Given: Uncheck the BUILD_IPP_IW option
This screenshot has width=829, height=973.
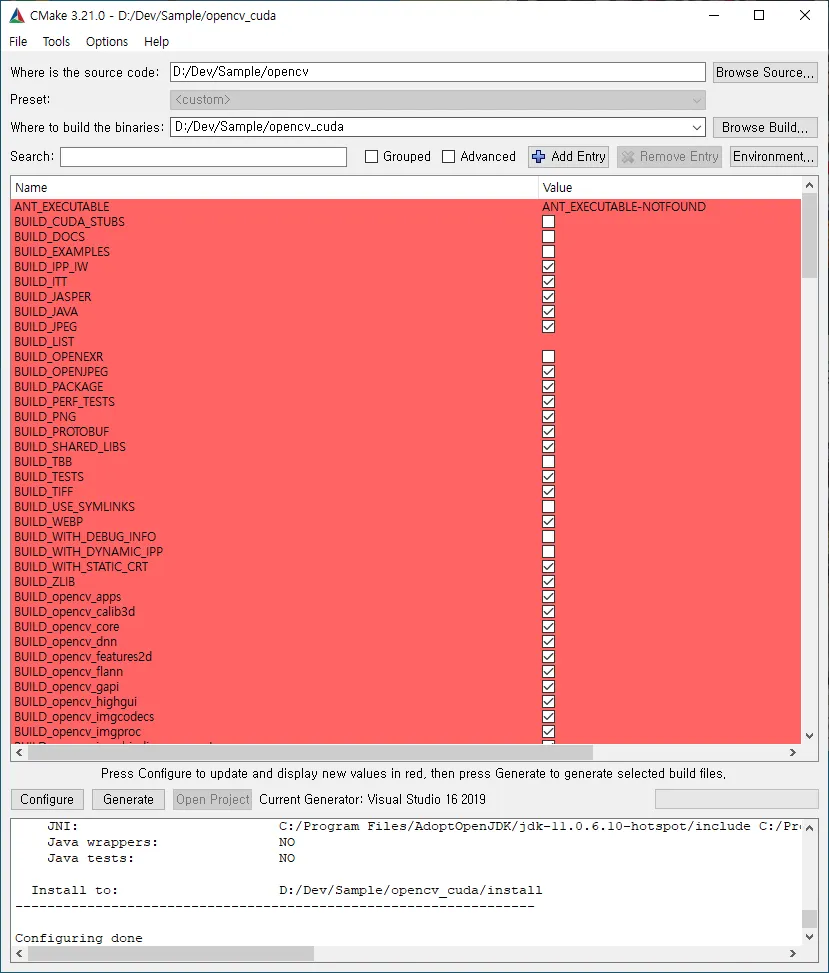Looking at the screenshot, I should pos(549,267).
